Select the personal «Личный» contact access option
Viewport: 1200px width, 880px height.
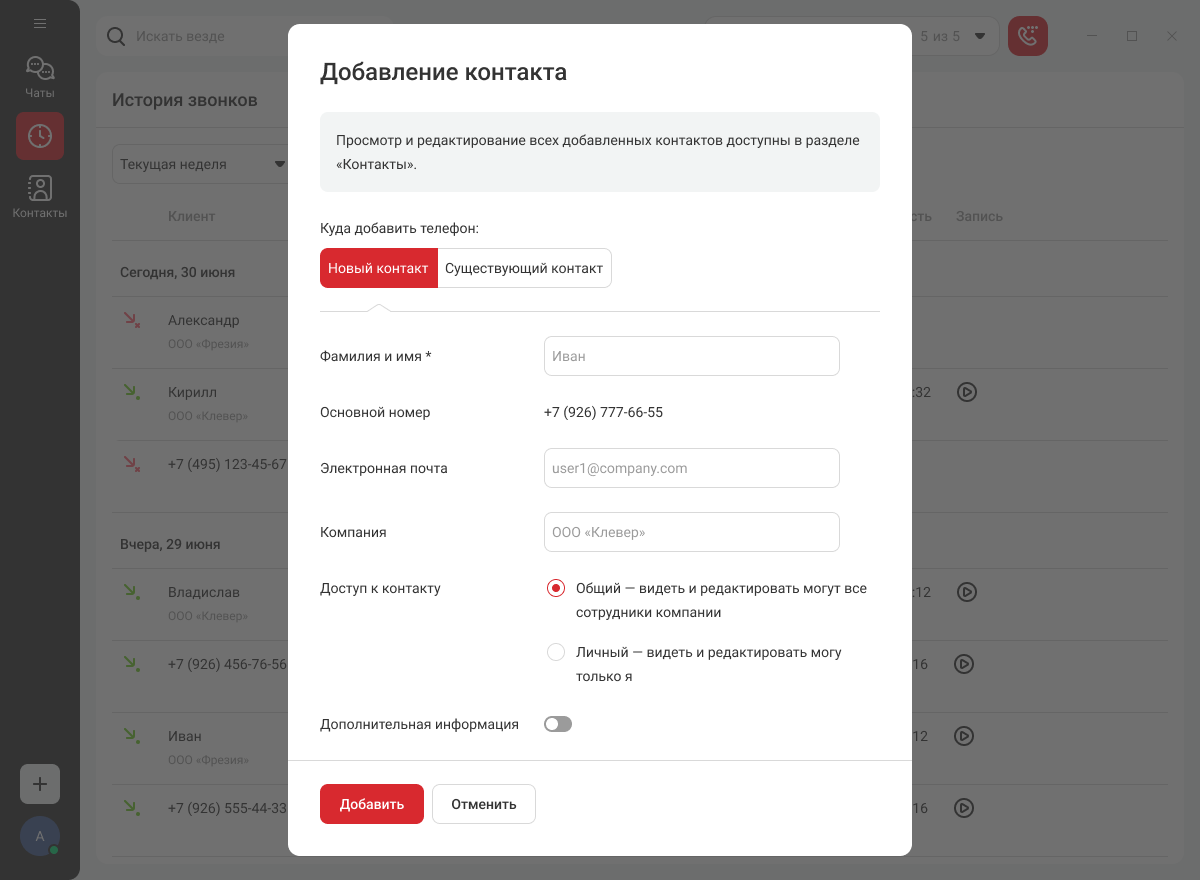(556, 652)
